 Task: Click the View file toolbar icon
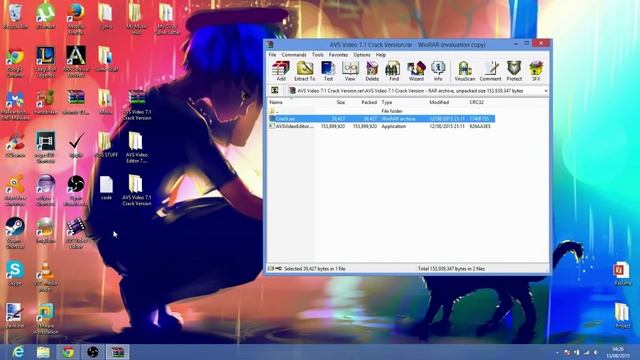(350, 71)
